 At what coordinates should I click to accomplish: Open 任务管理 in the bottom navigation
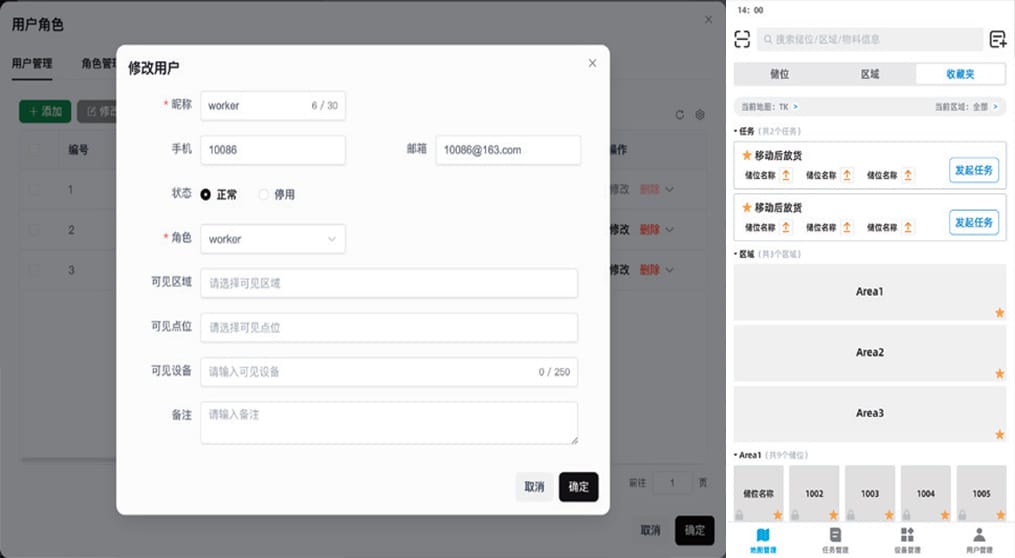[835, 540]
